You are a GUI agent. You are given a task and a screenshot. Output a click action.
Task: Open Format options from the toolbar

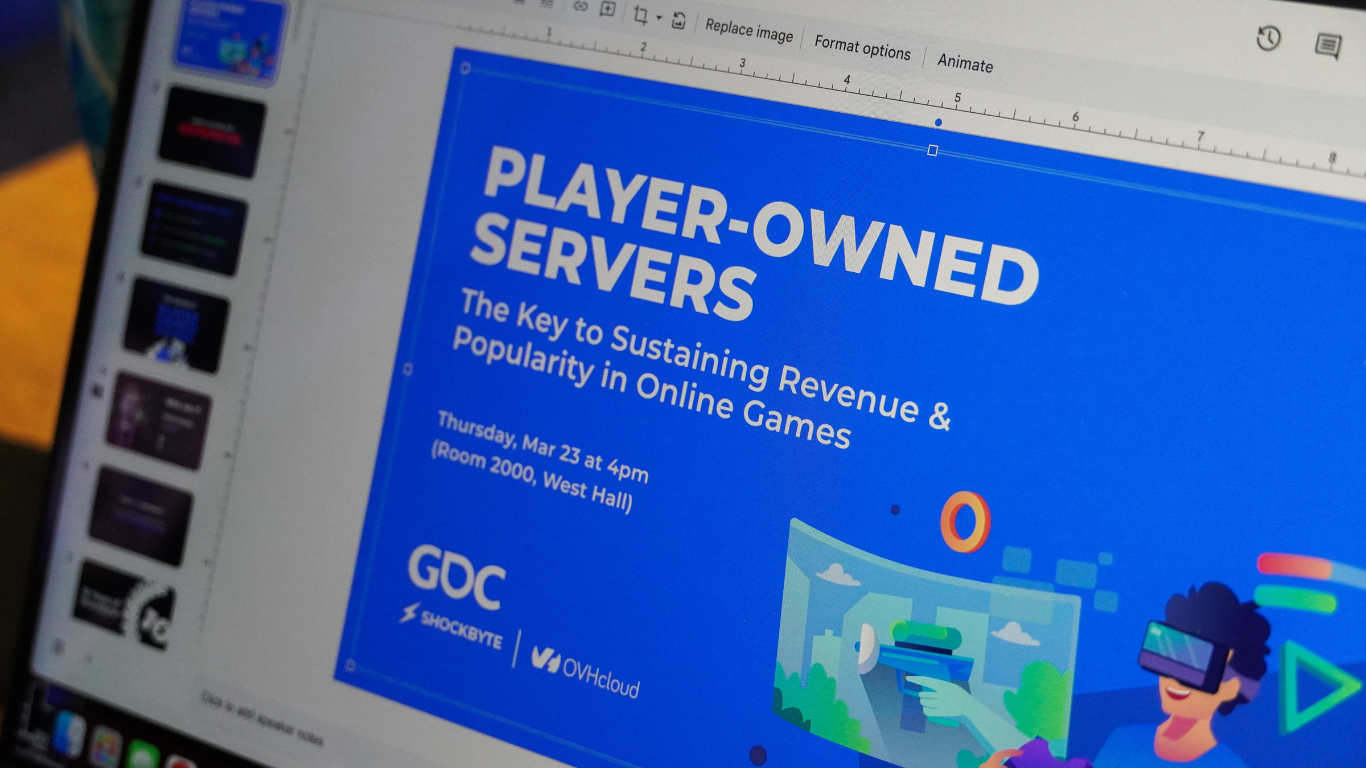(x=862, y=48)
